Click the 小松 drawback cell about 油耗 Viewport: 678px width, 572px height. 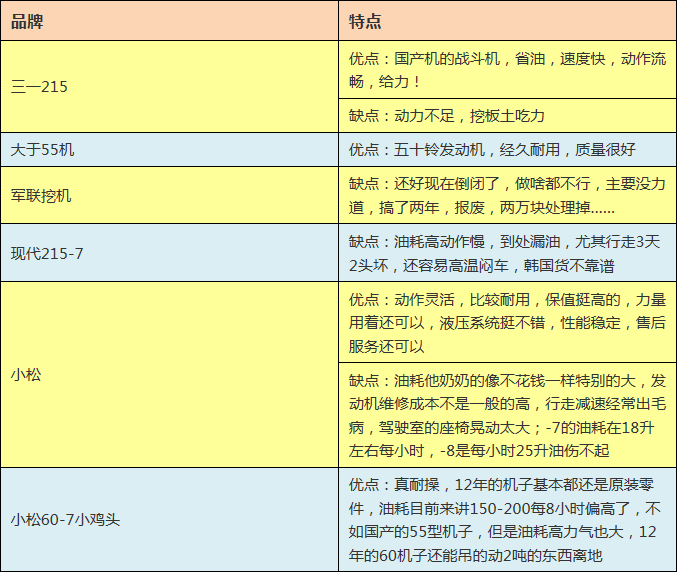point(506,414)
